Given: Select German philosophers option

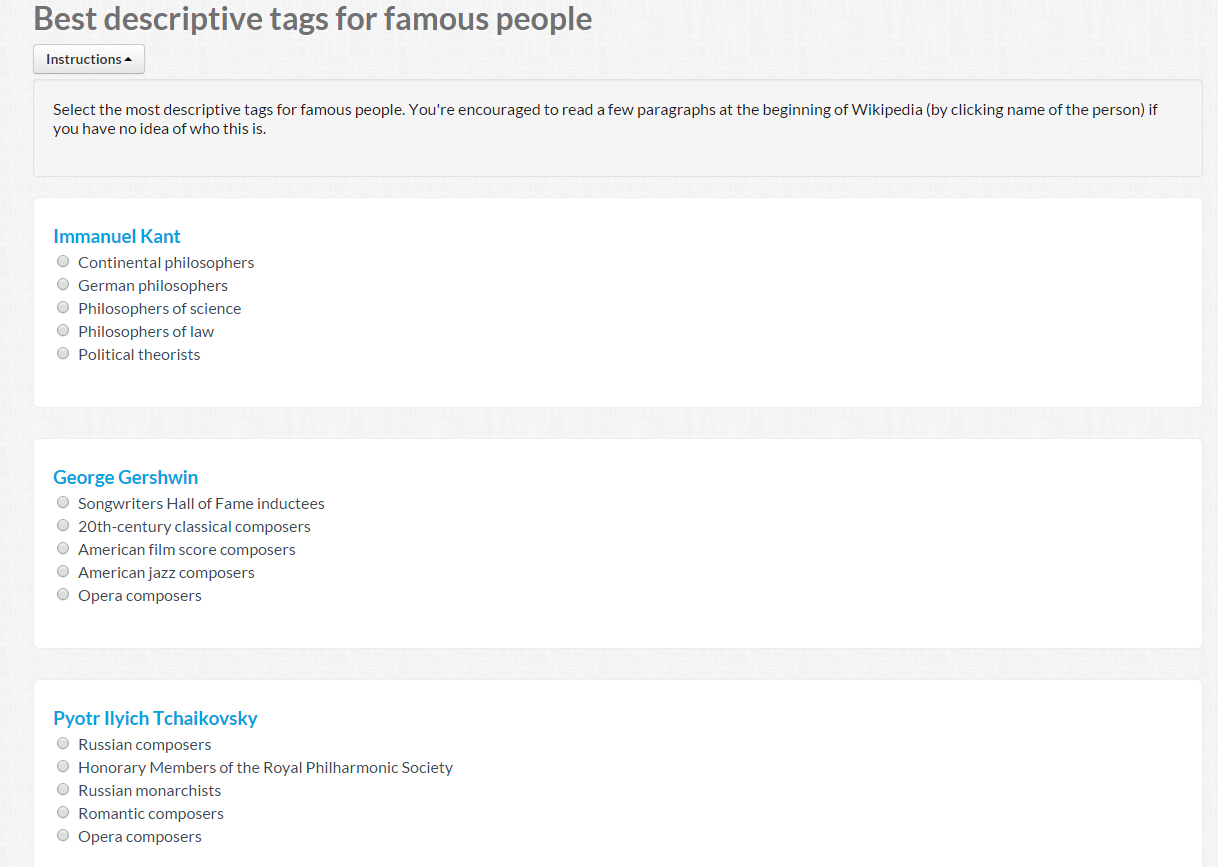Looking at the screenshot, I should (63, 284).
